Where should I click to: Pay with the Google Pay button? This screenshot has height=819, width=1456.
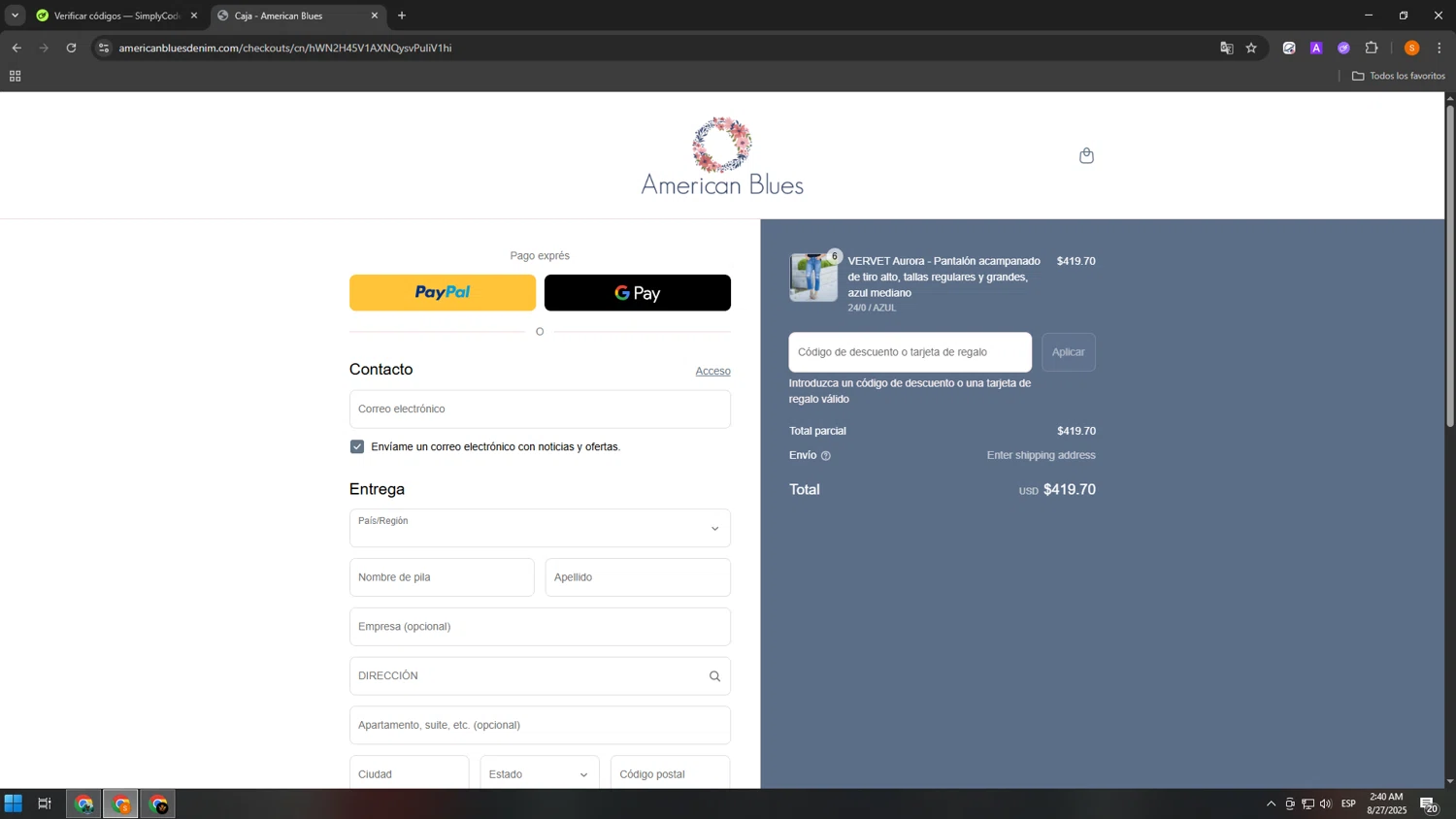(638, 293)
